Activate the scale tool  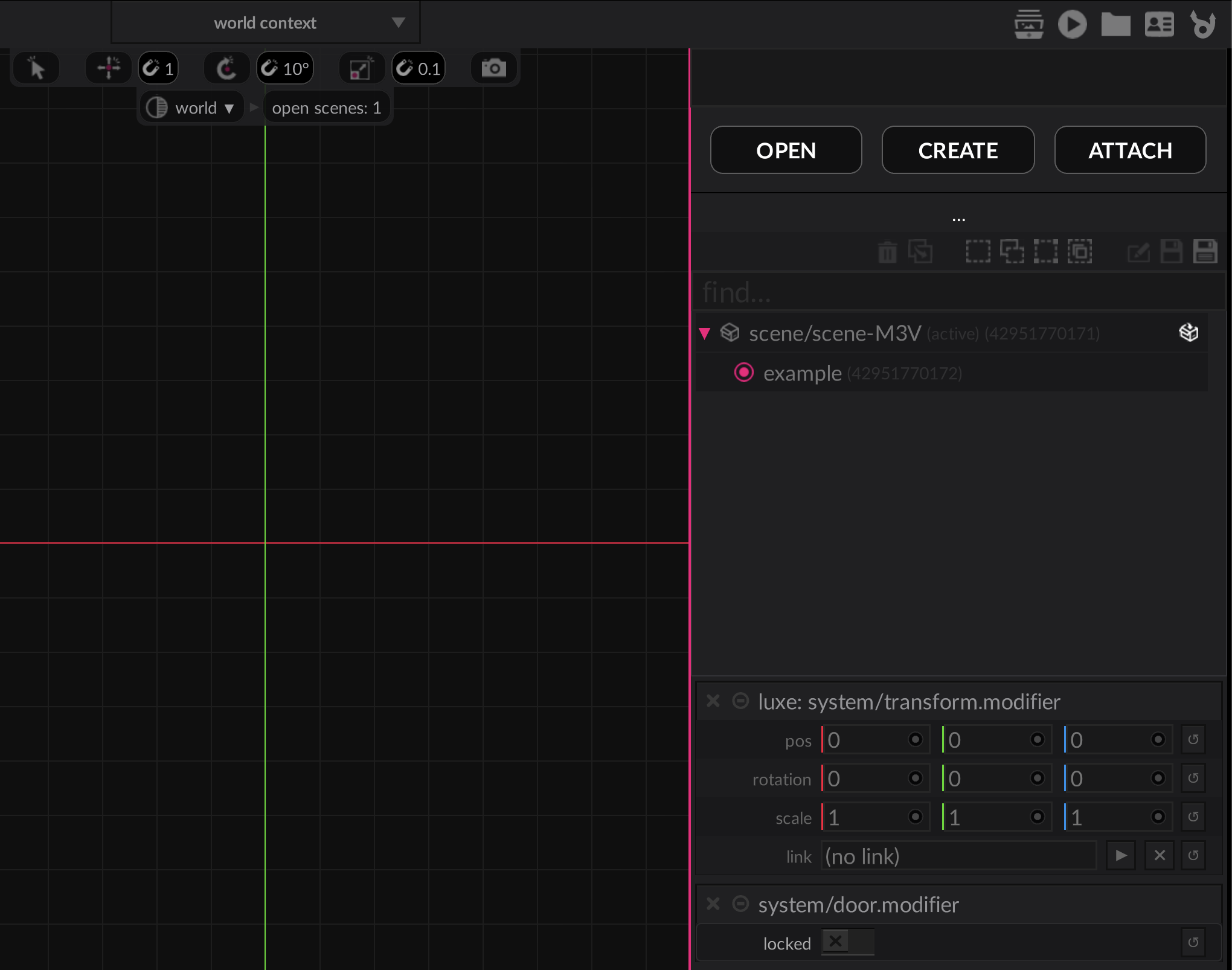[x=361, y=68]
